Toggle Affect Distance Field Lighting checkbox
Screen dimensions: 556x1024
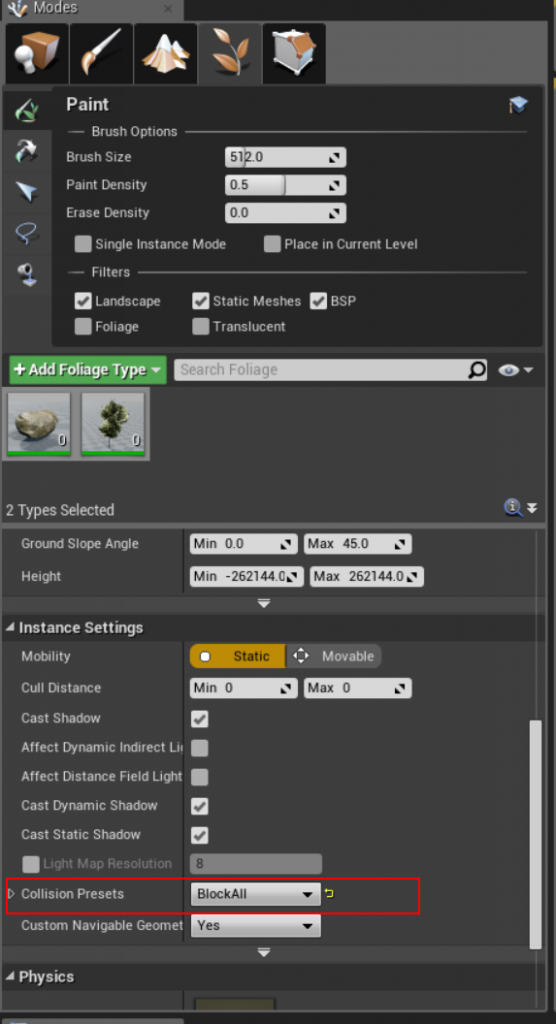tap(199, 777)
